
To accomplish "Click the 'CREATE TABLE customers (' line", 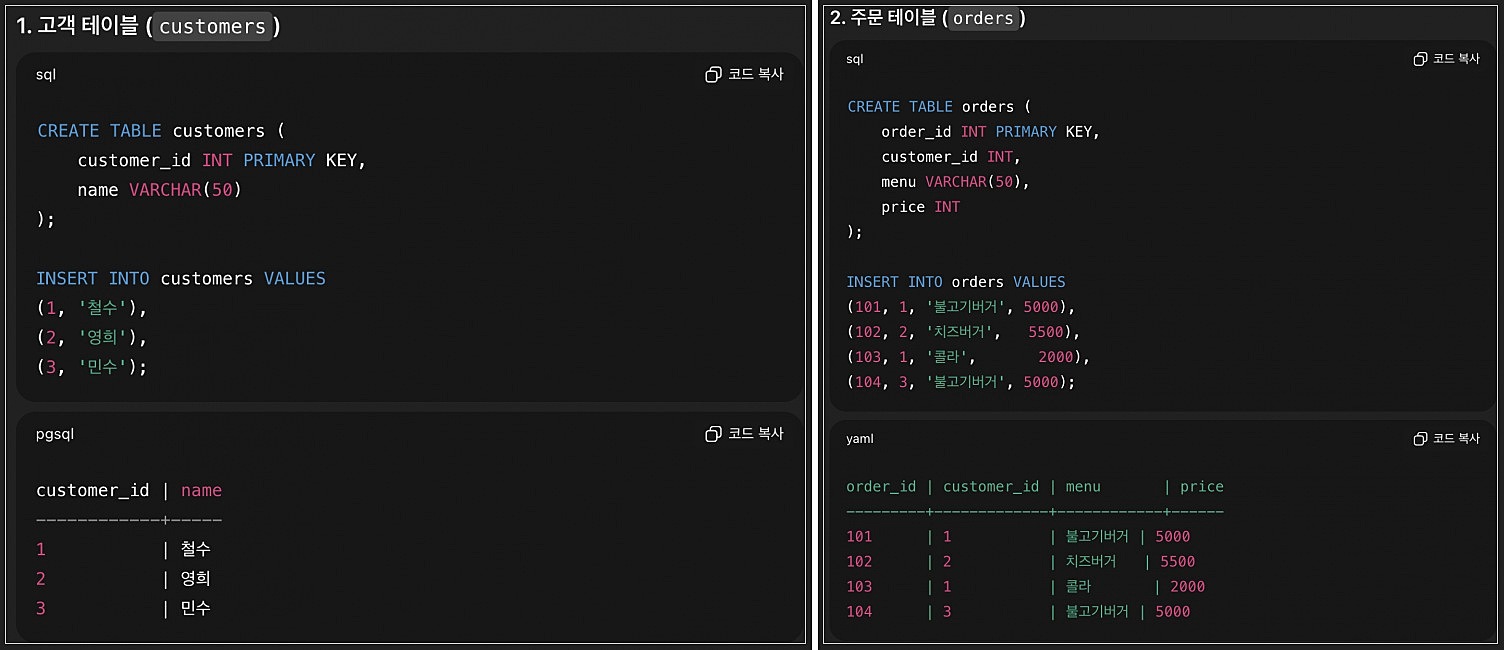I will click(161, 131).
